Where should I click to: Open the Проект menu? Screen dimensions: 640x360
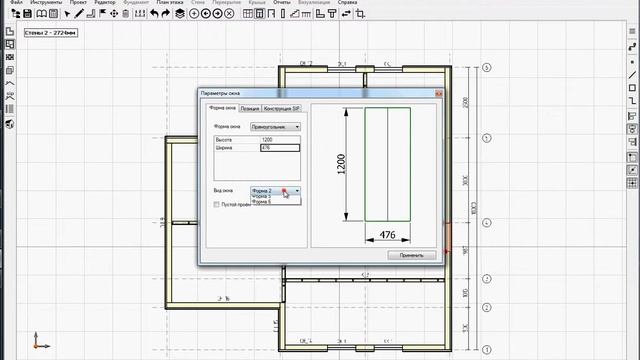point(78,2)
